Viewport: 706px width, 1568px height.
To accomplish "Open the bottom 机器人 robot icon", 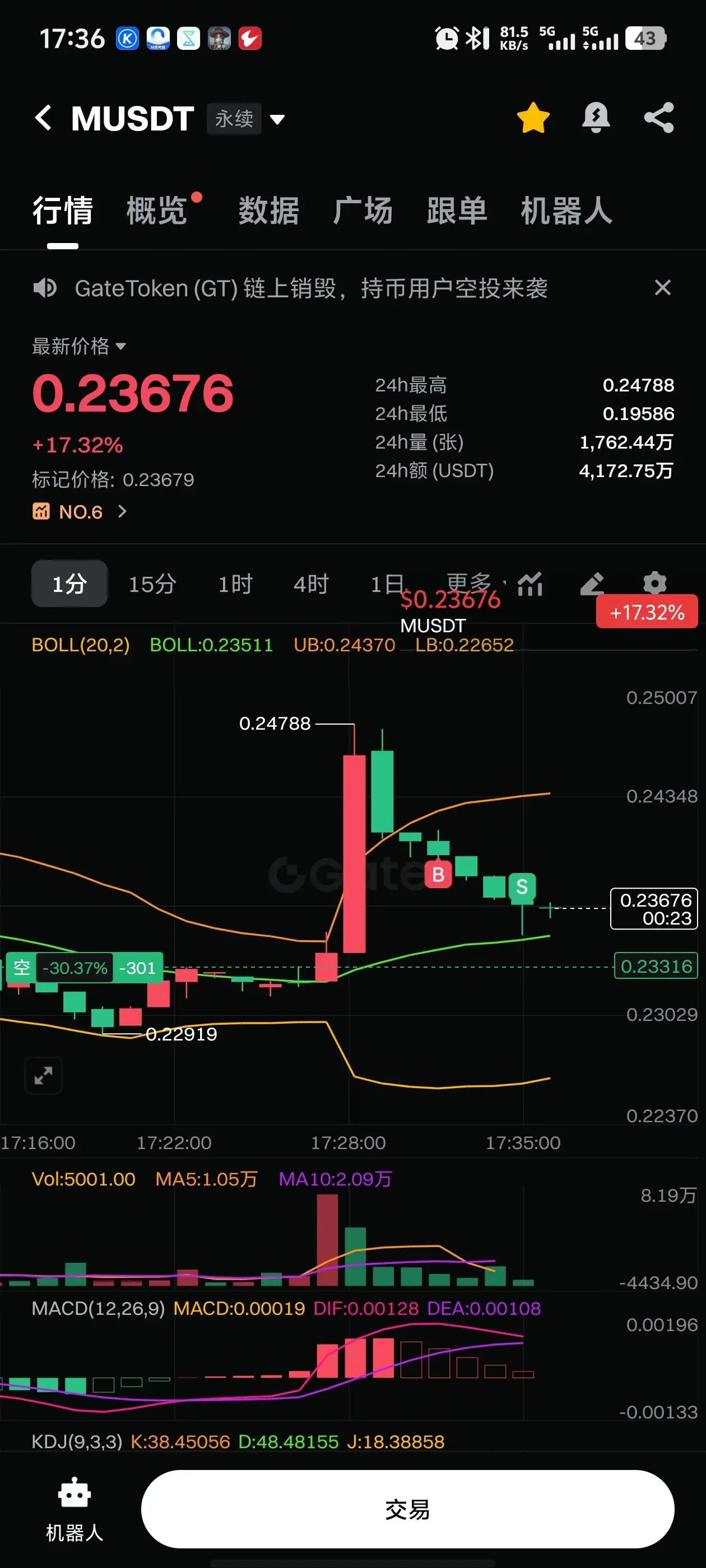I will (x=75, y=1510).
